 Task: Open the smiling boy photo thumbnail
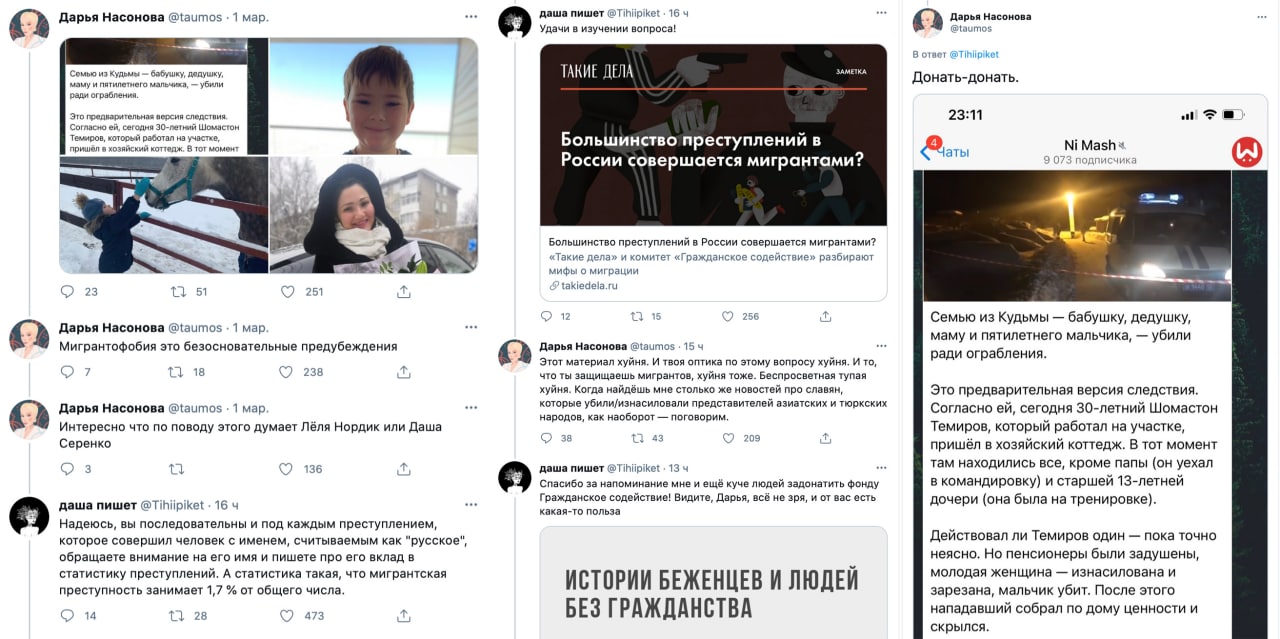tap(373, 96)
